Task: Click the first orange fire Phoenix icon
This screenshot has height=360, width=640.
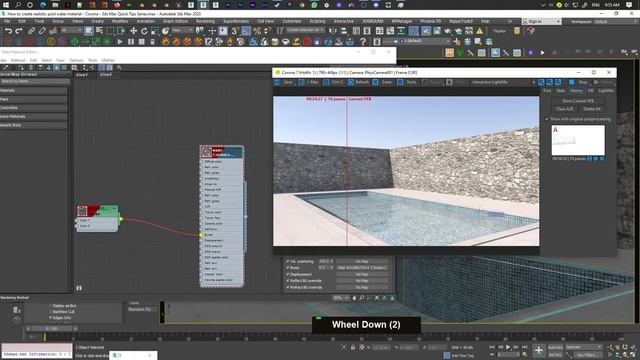Action: (x=165, y=41)
